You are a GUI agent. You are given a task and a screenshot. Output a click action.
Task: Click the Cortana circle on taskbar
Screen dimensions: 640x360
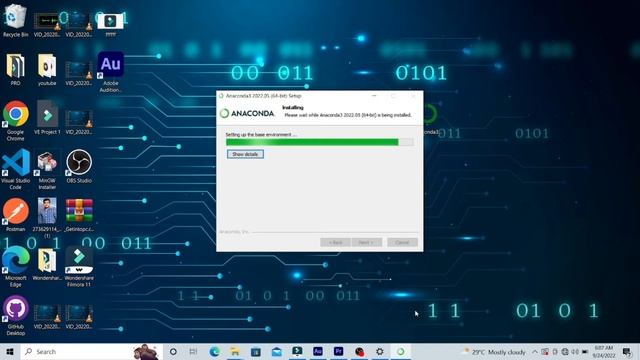(173, 351)
